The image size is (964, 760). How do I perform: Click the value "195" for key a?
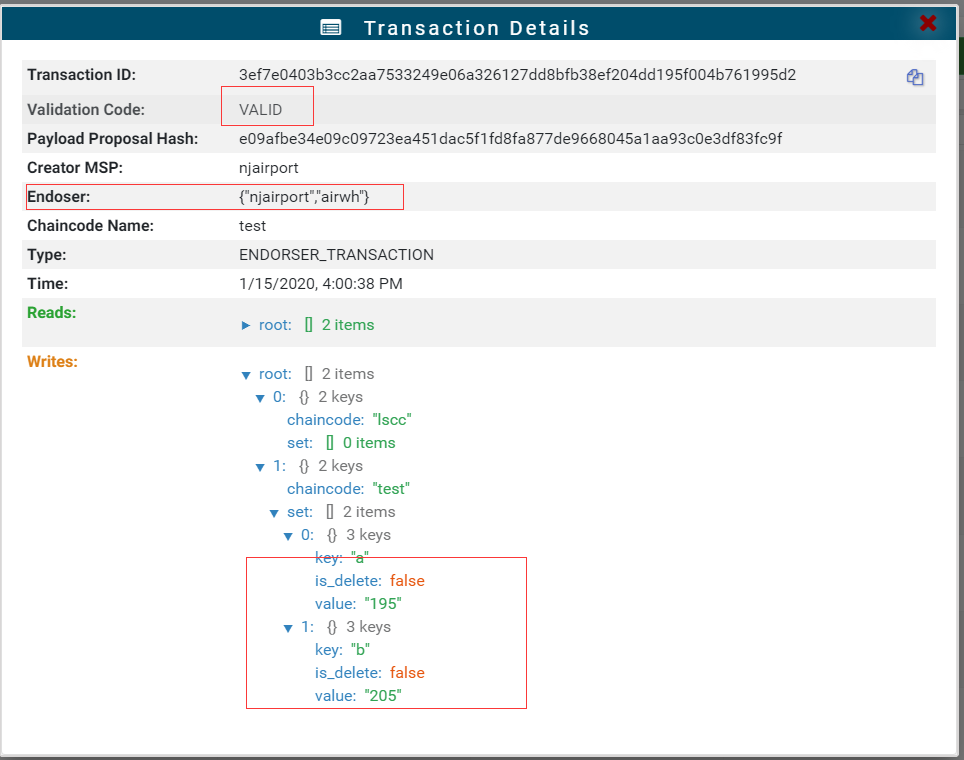(382, 604)
